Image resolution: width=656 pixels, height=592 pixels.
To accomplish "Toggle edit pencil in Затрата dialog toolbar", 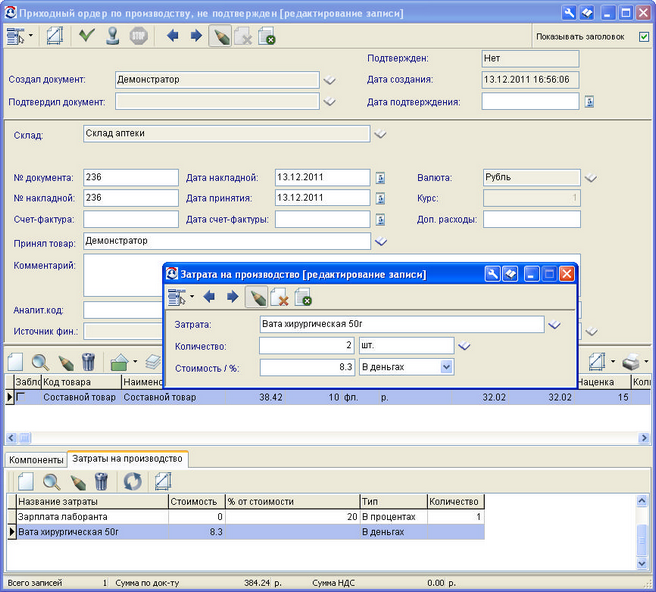I will click(256, 297).
